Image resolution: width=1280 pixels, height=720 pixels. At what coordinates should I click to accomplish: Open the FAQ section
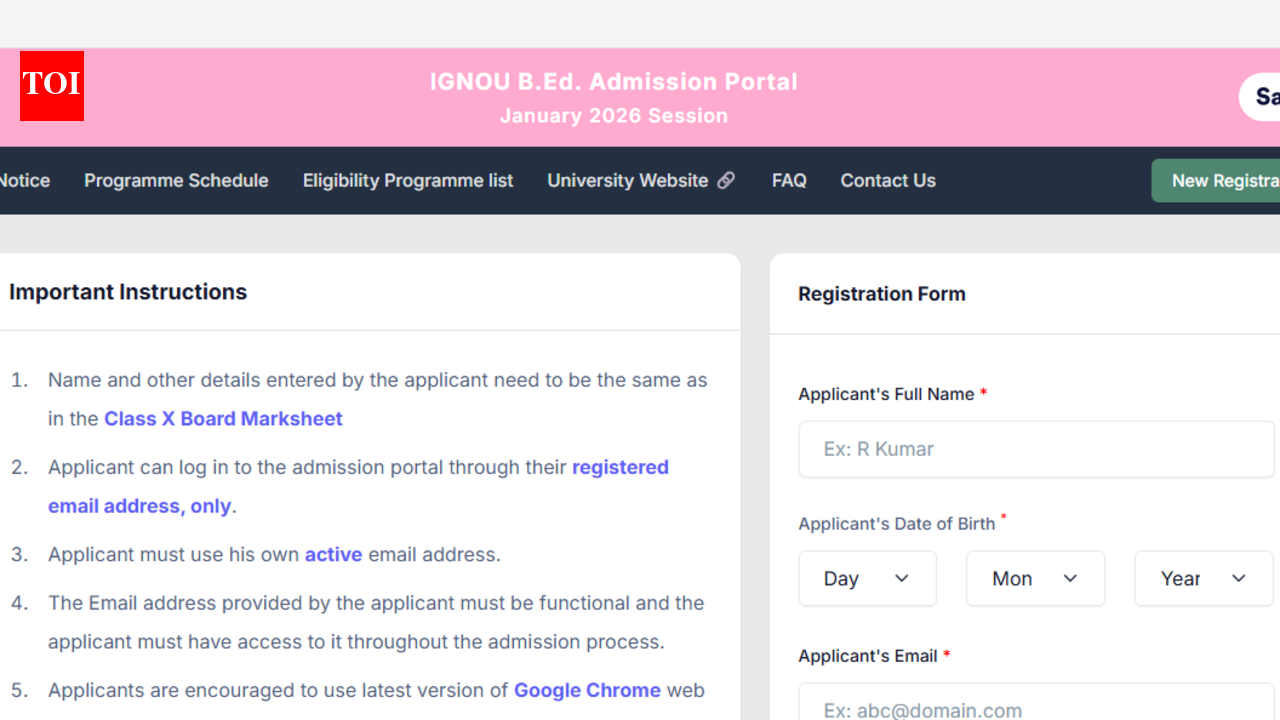tap(789, 180)
